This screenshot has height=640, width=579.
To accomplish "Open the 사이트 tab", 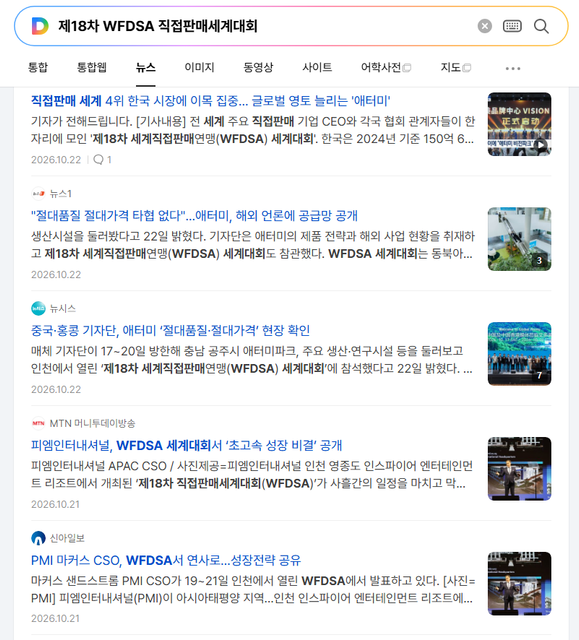I will point(317,67).
